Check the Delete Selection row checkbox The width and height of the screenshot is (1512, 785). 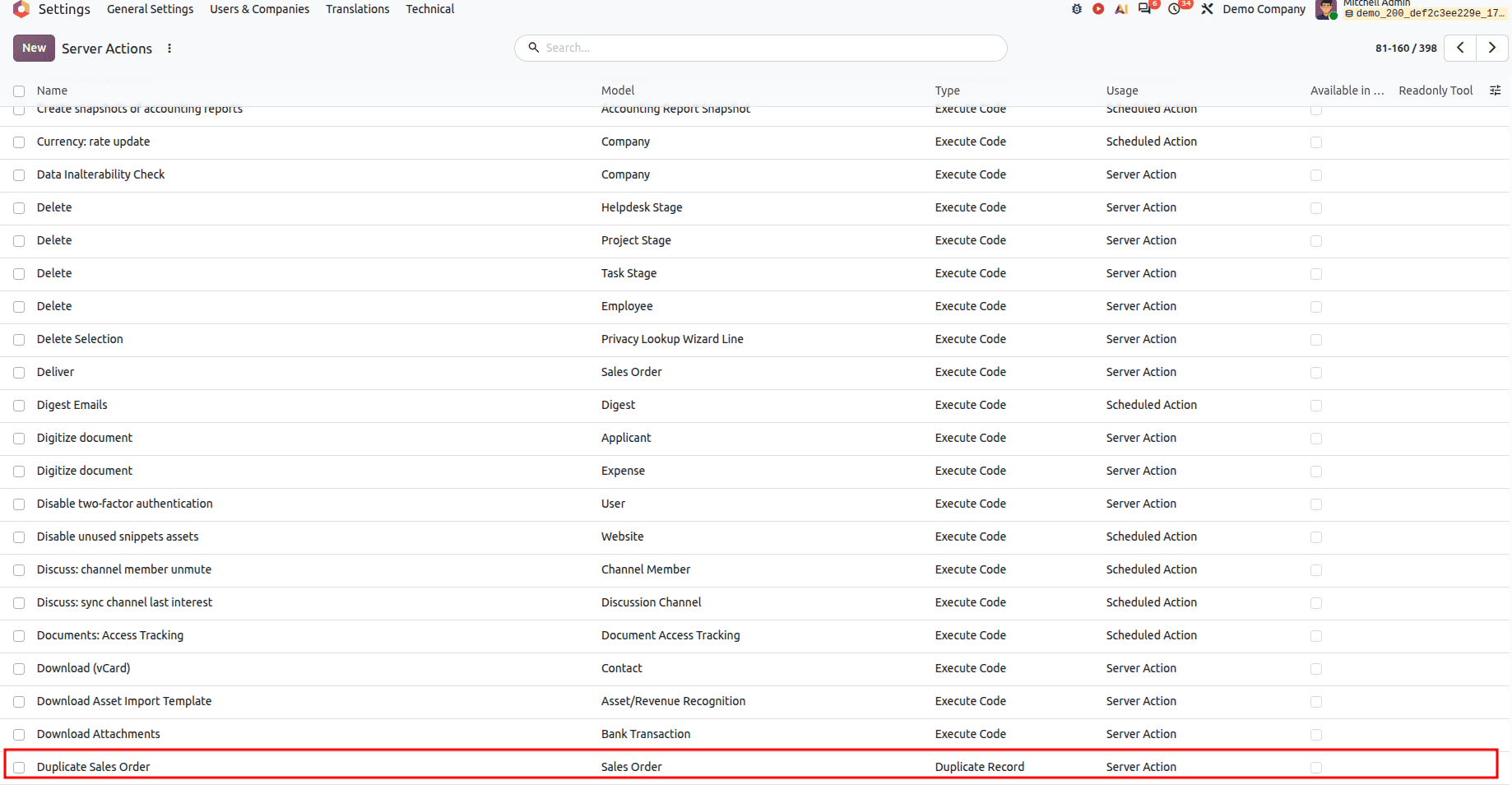[x=19, y=340]
